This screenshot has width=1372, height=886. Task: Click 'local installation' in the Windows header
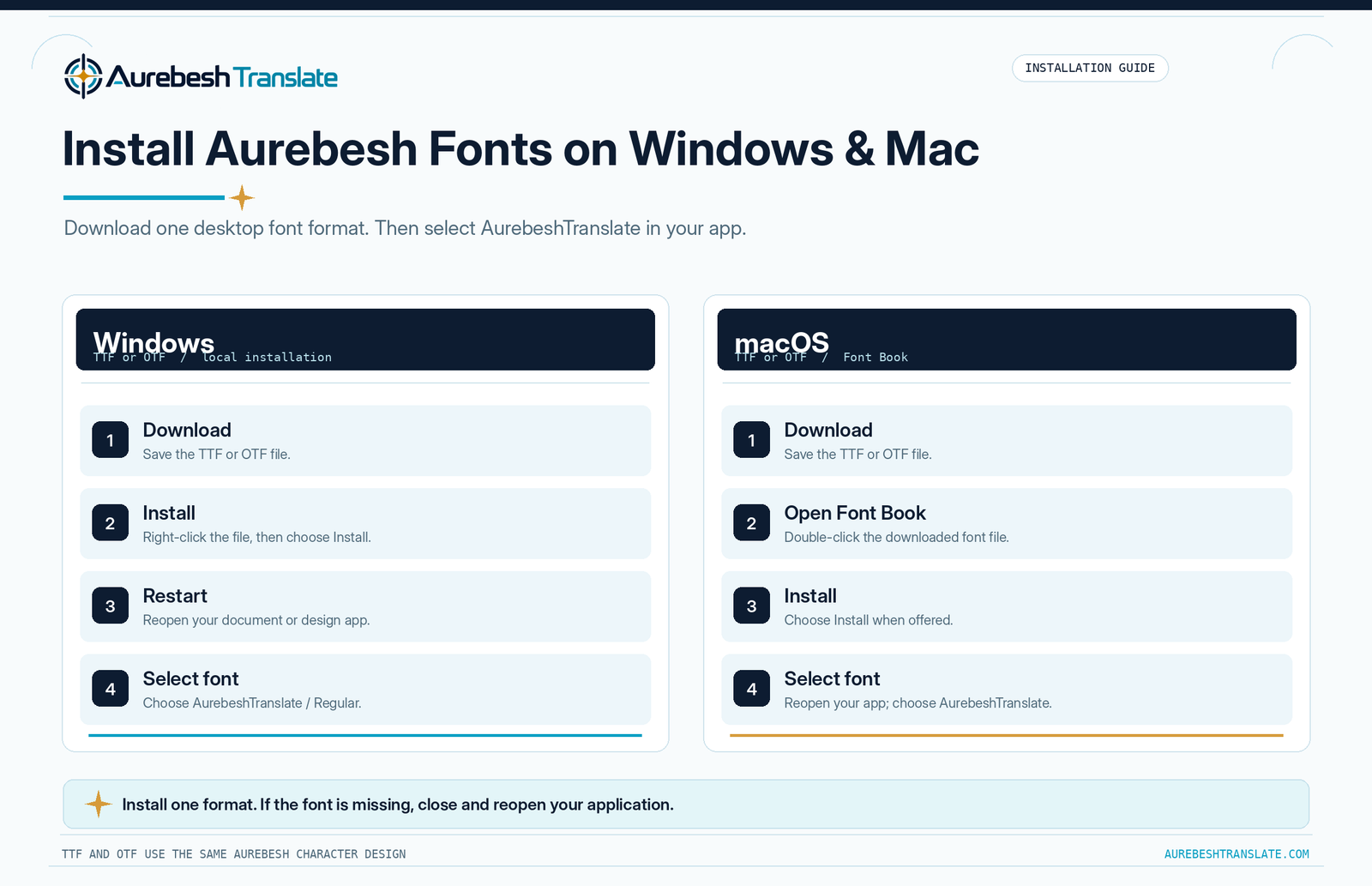[x=267, y=358]
